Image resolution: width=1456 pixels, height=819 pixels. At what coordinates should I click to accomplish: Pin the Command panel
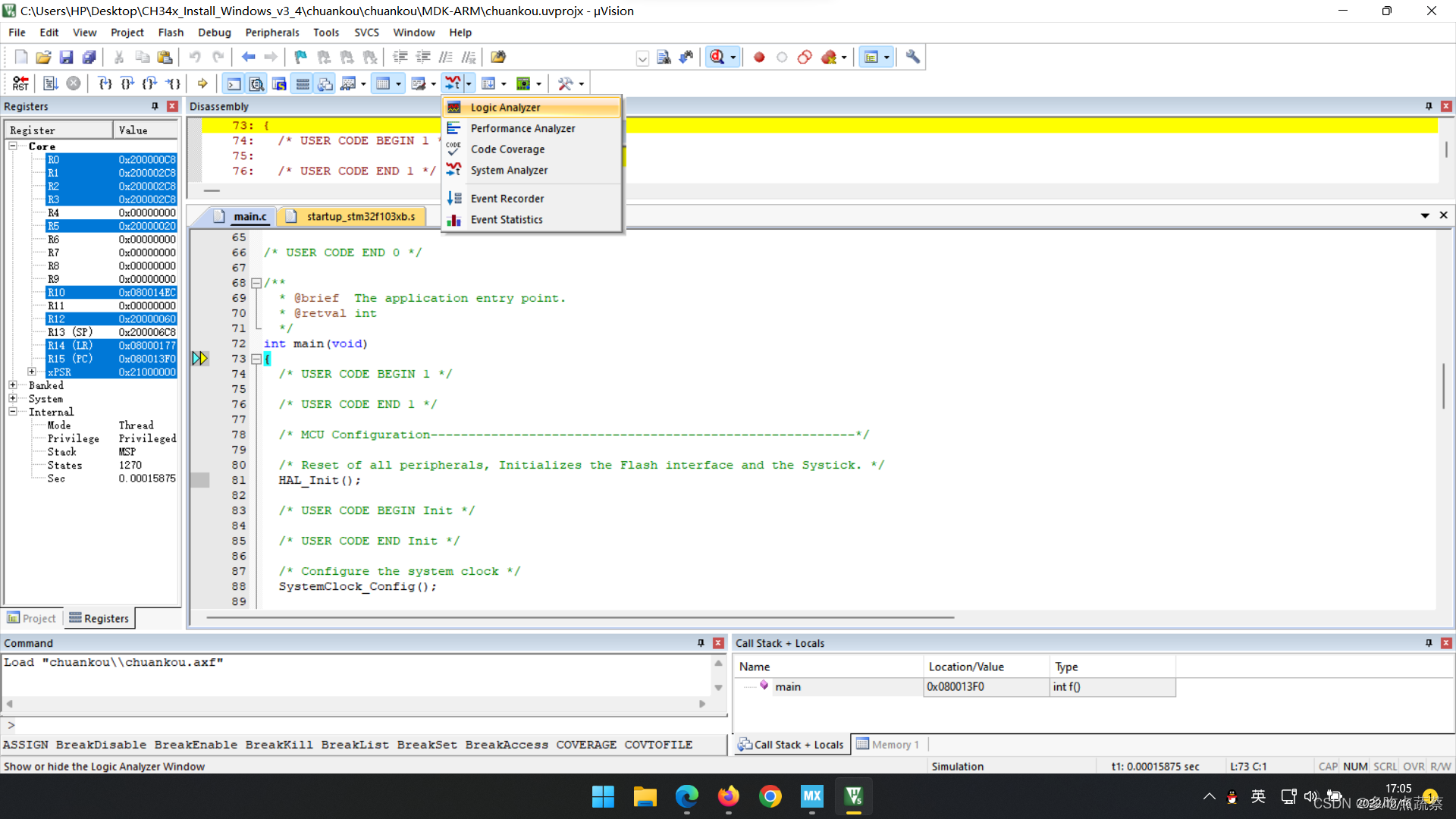tap(701, 643)
